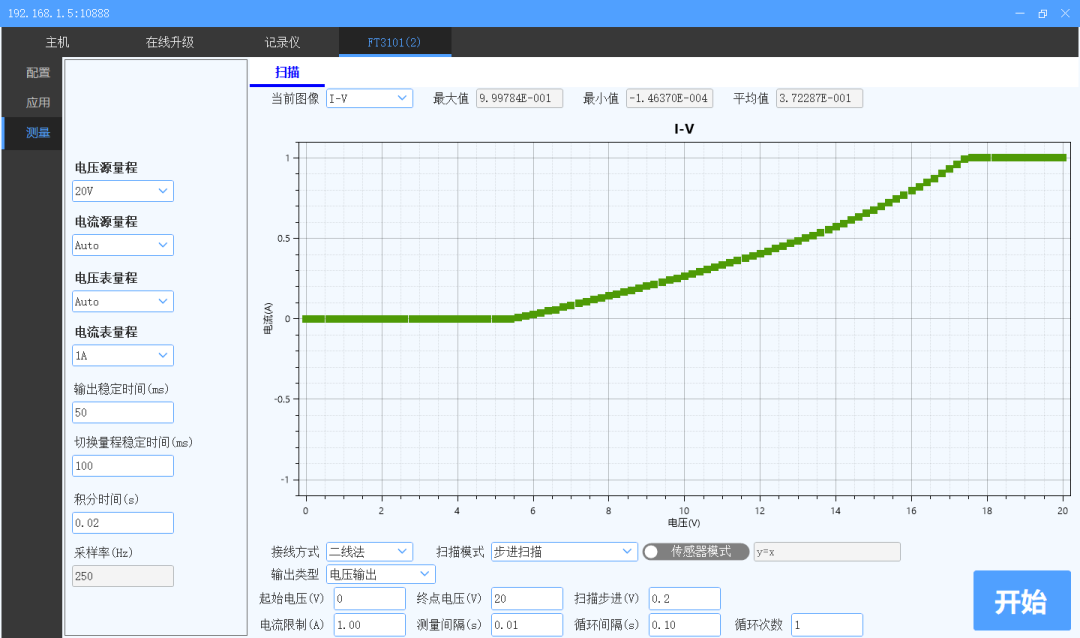
Task: Minimize the application window
Action: click(x=1020, y=13)
